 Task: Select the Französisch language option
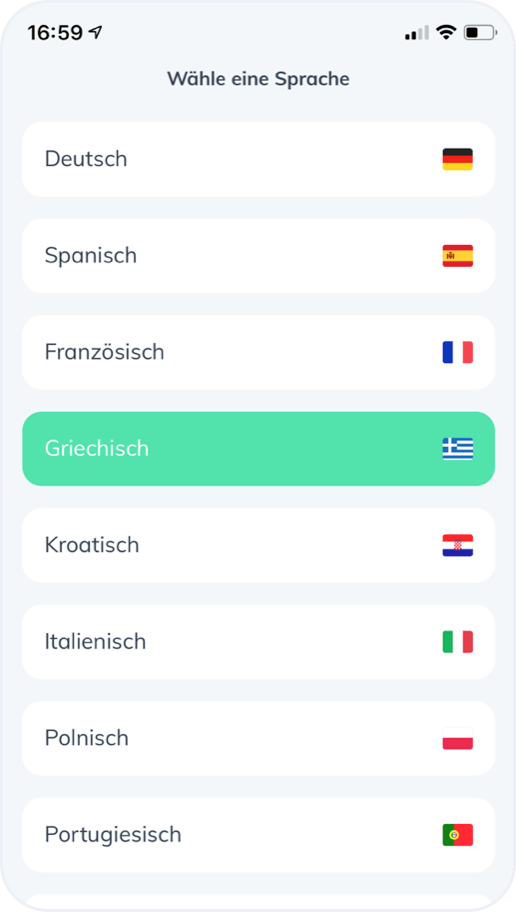pyautogui.click(x=258, y=352)
